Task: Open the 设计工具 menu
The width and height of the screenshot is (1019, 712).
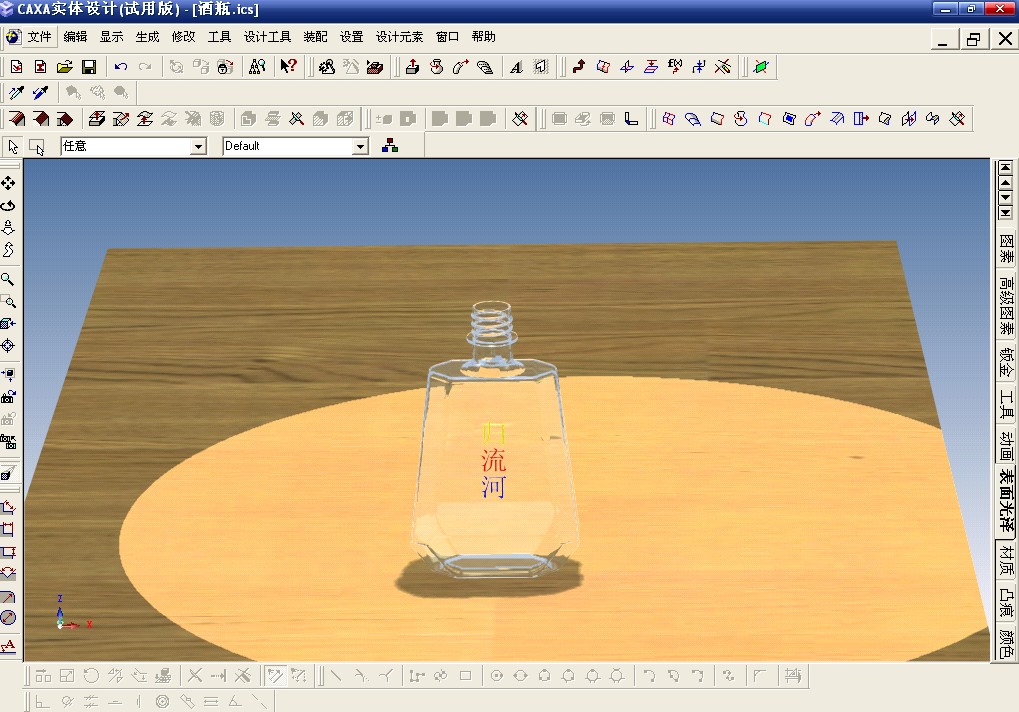Action: click(267, 37)
